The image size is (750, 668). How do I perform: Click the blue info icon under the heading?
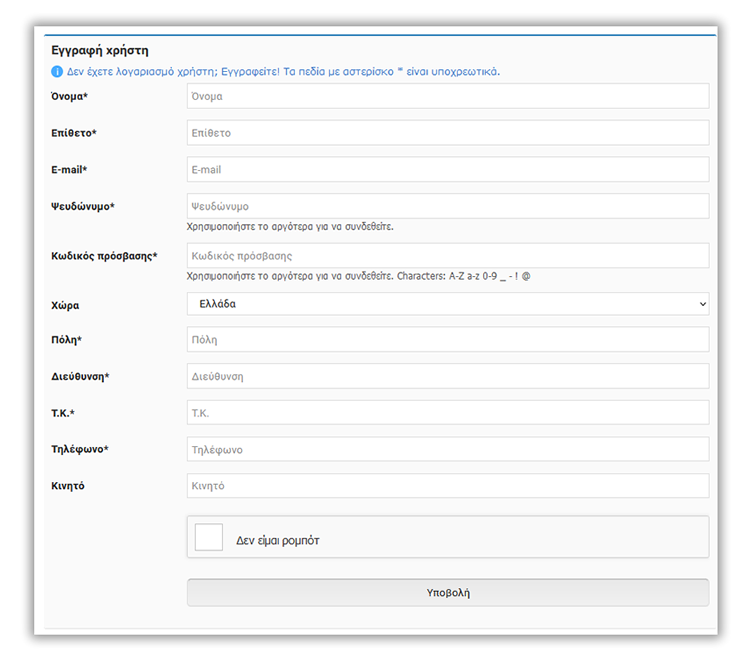coord(57,72)
